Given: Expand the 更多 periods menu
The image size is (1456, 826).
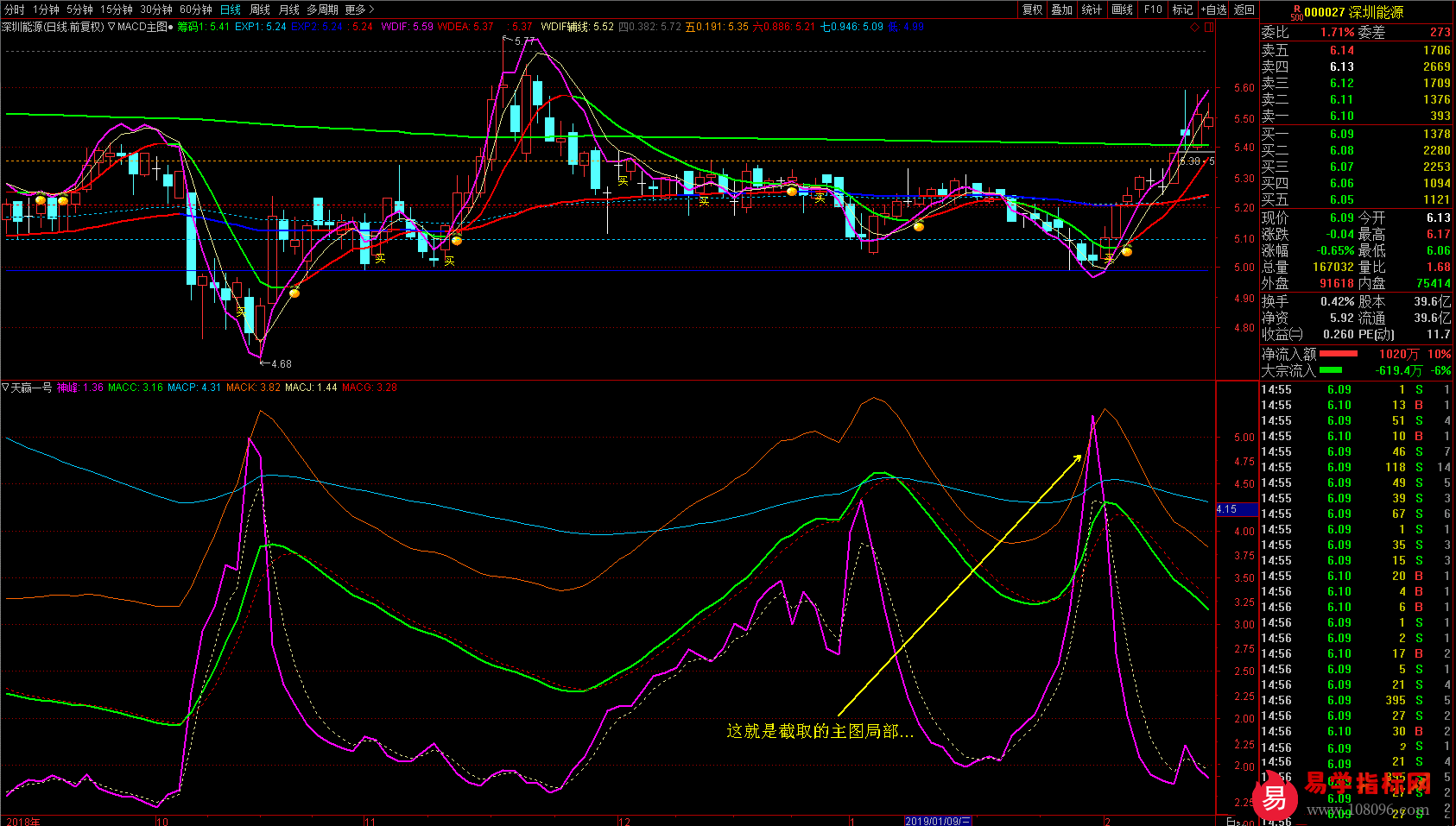Looking at the screenshot, I should click(x=359, y=9).
